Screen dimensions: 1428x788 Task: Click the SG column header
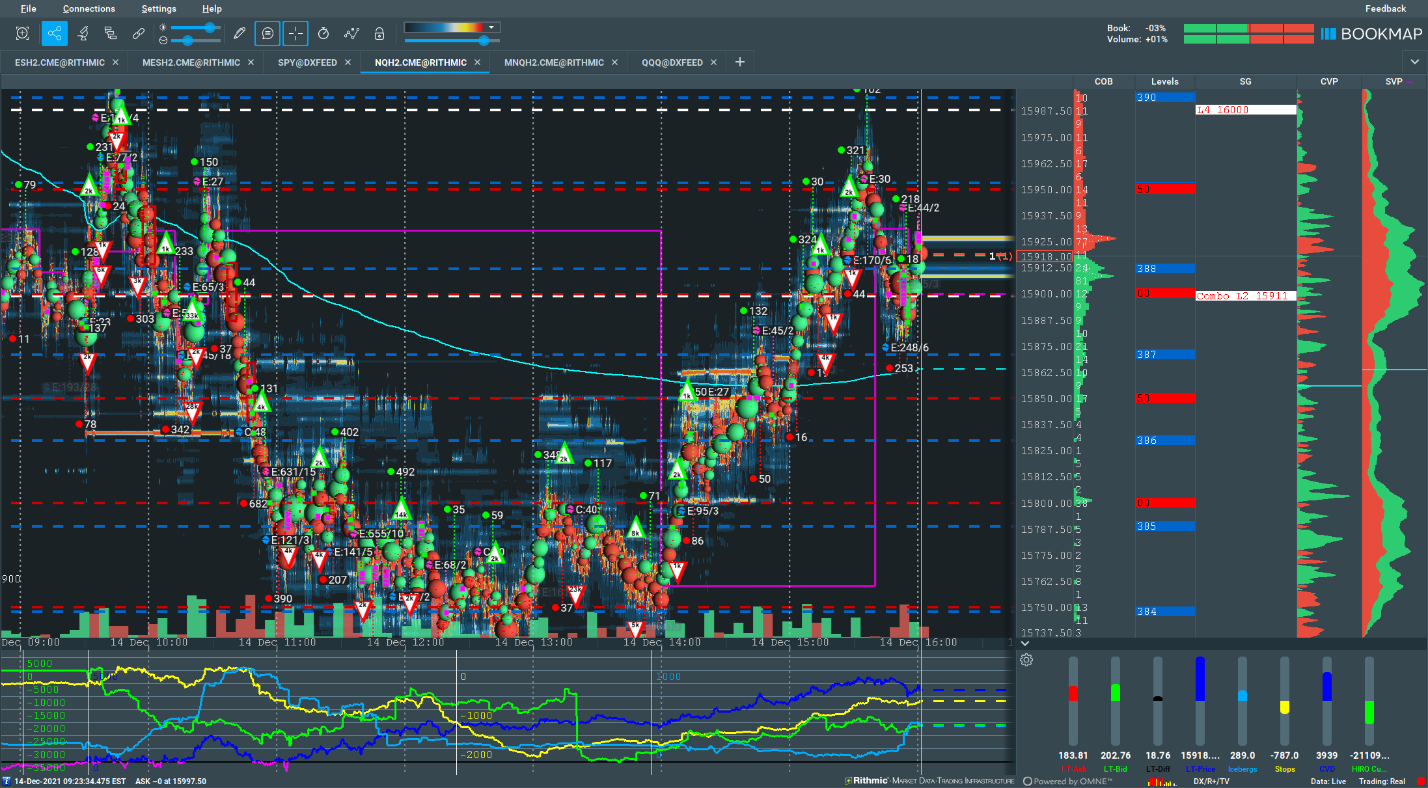pyautogui.click(x=1245, y=82)
